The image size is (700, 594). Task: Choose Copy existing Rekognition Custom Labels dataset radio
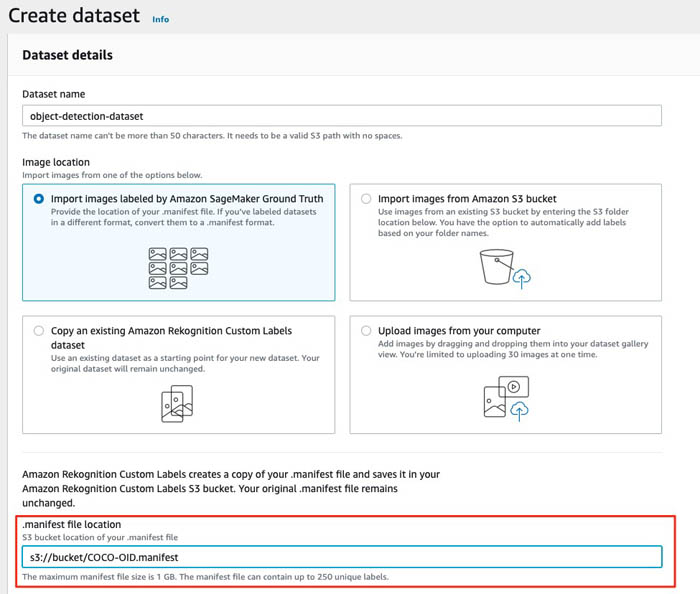click(39, 331)
